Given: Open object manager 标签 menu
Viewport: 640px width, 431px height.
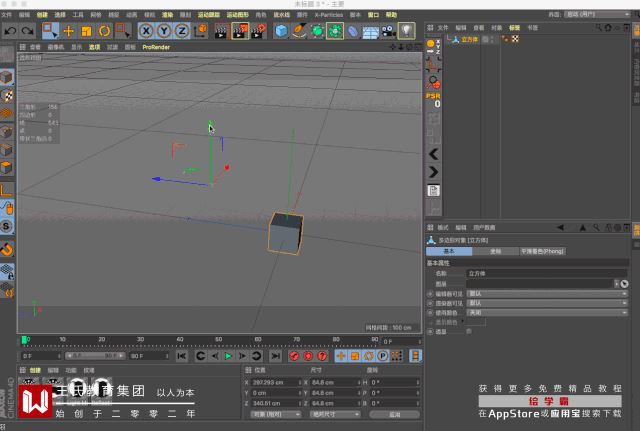Looking at the screenshot, I should (514, 28).
